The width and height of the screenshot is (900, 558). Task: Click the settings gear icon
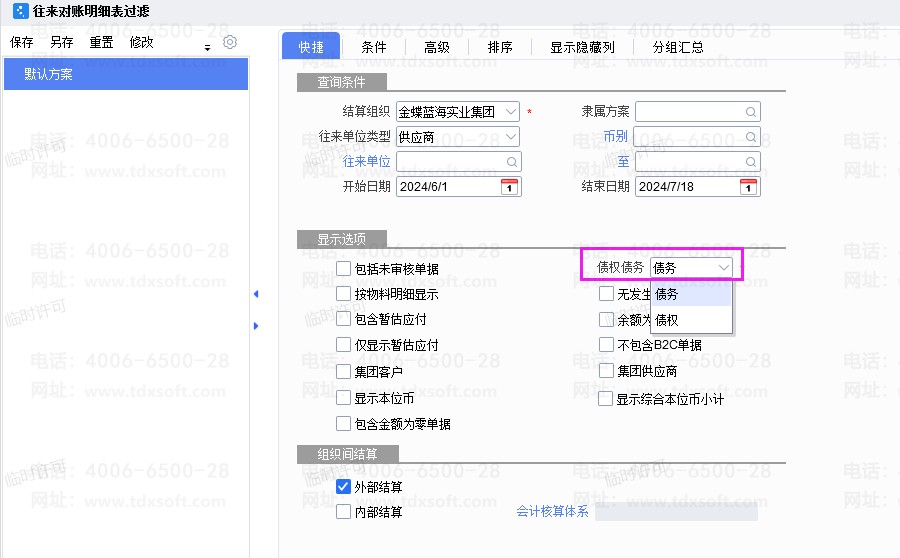[x=230, y=42]
